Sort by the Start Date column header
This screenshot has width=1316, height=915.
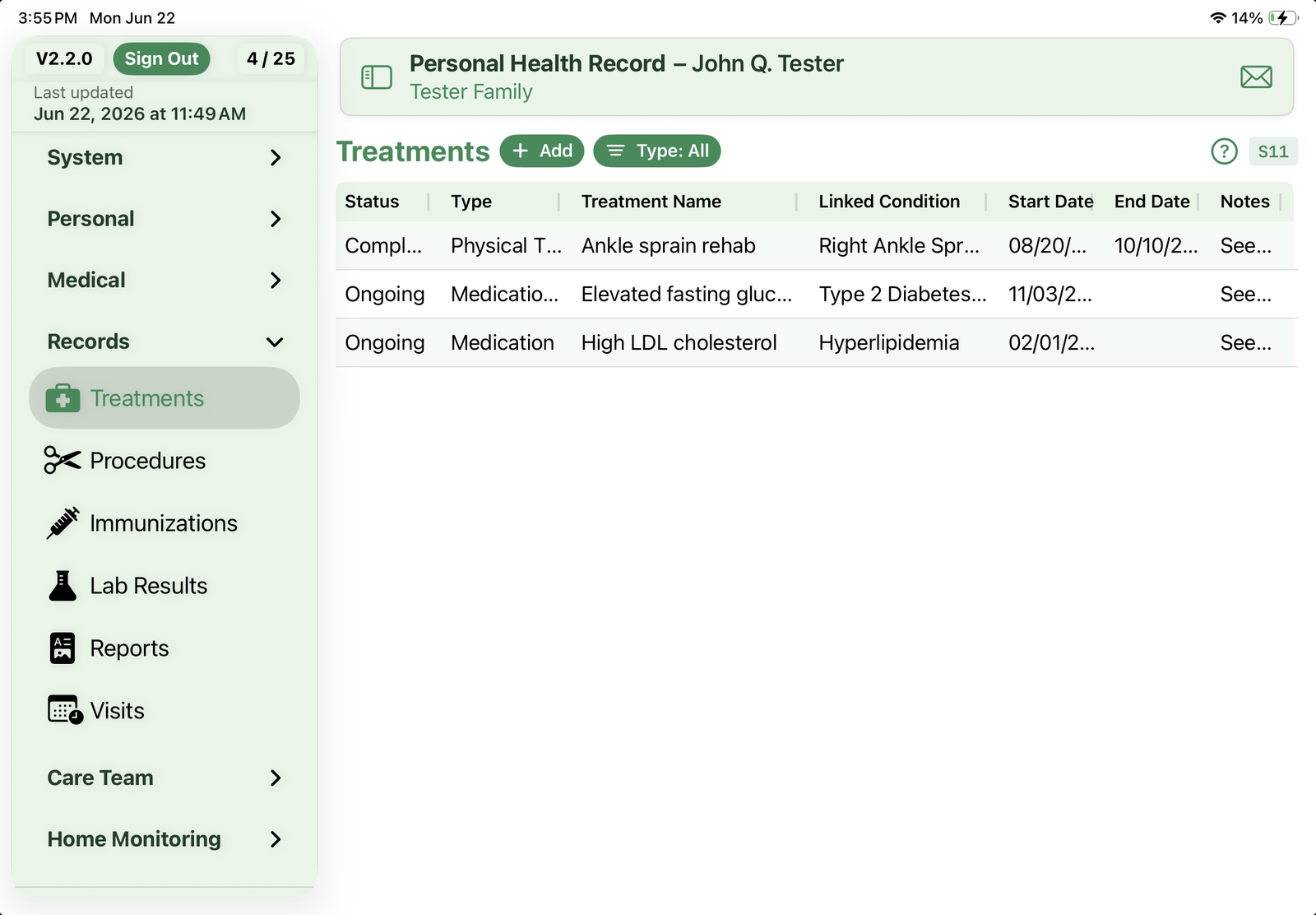[1050, 202]
